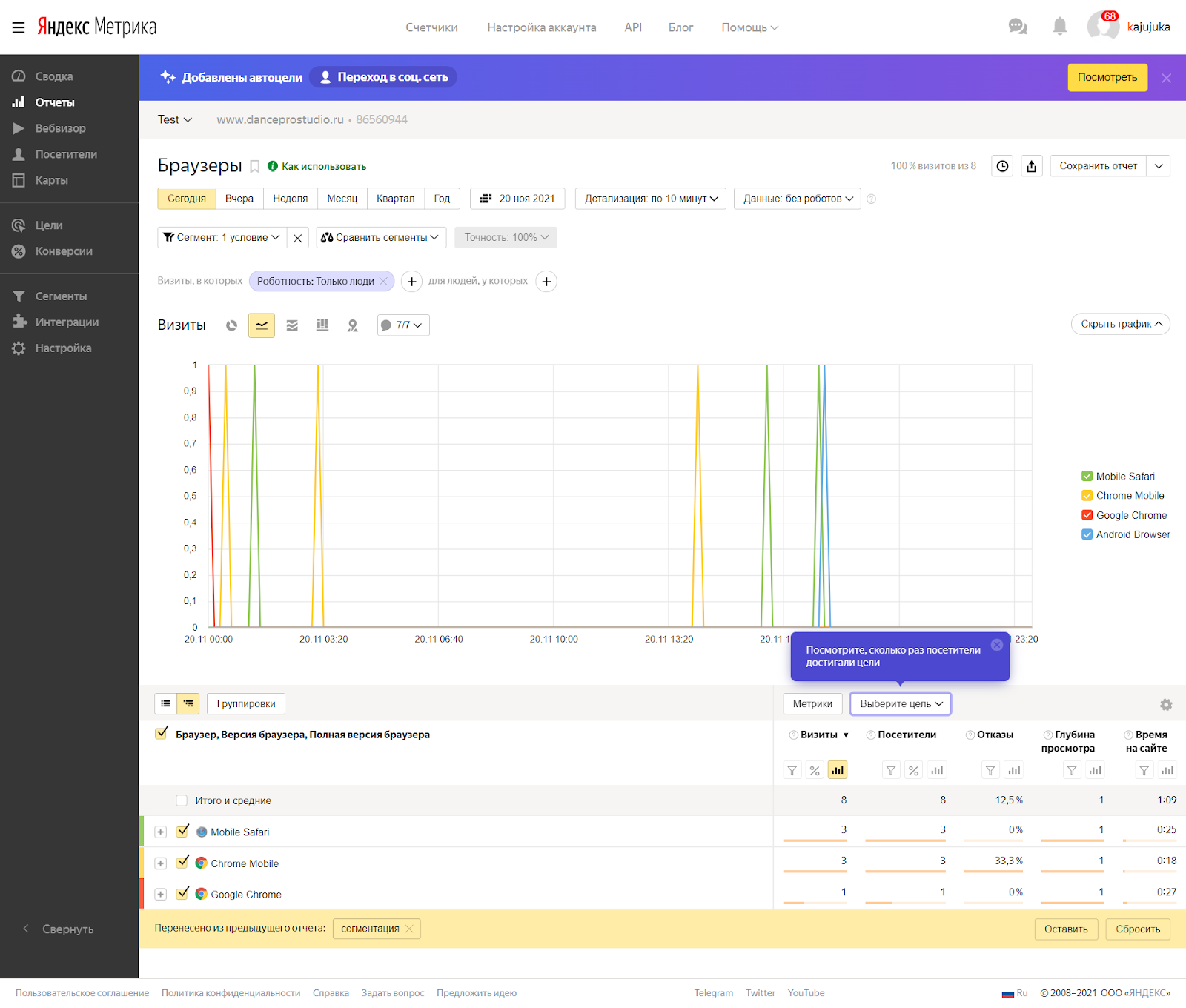The image size is (1186, 1008).
Task: Open table settings gear icon
Action: coord(1166,705)
